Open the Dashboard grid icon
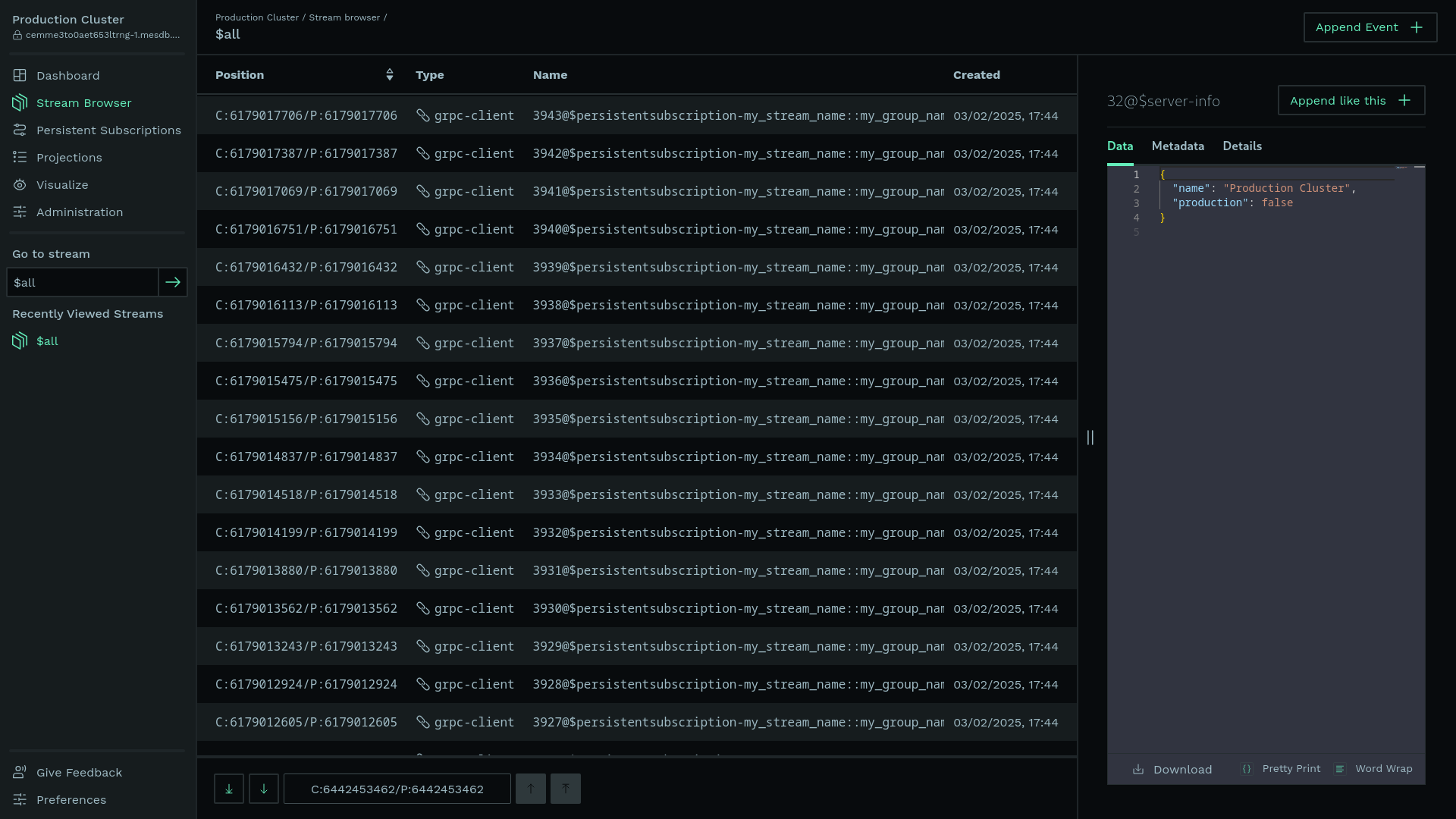The image size is (1456, 819). pyautogui.click(x=20, y=76)
